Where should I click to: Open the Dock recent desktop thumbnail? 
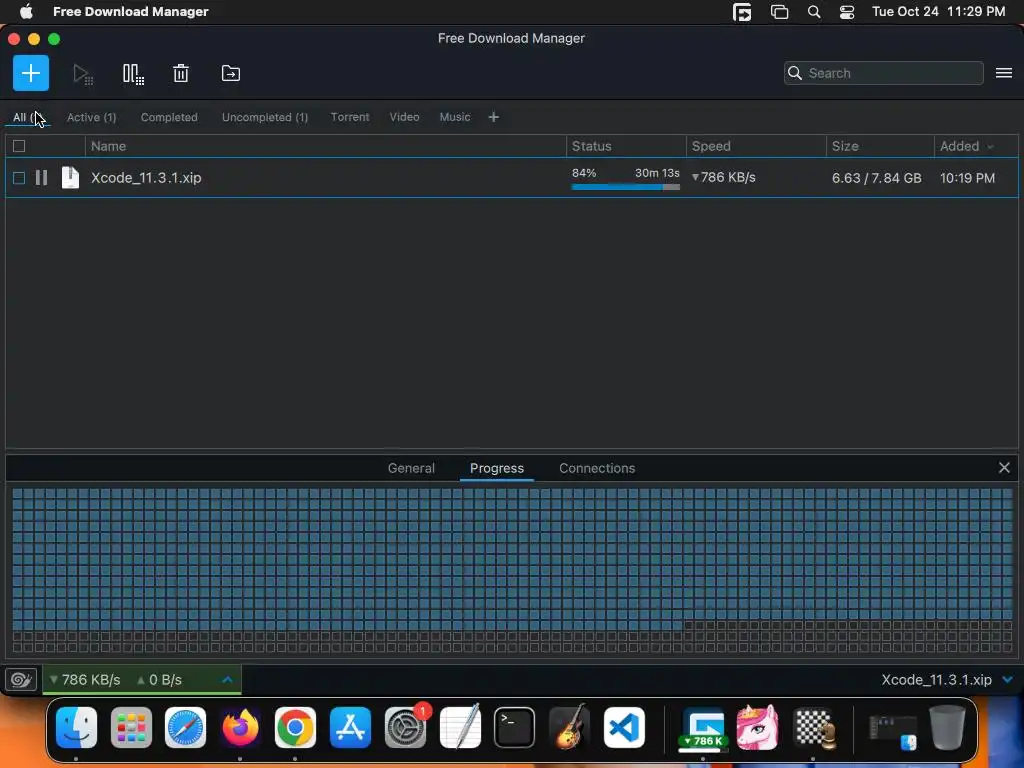[x=893, y=730]
